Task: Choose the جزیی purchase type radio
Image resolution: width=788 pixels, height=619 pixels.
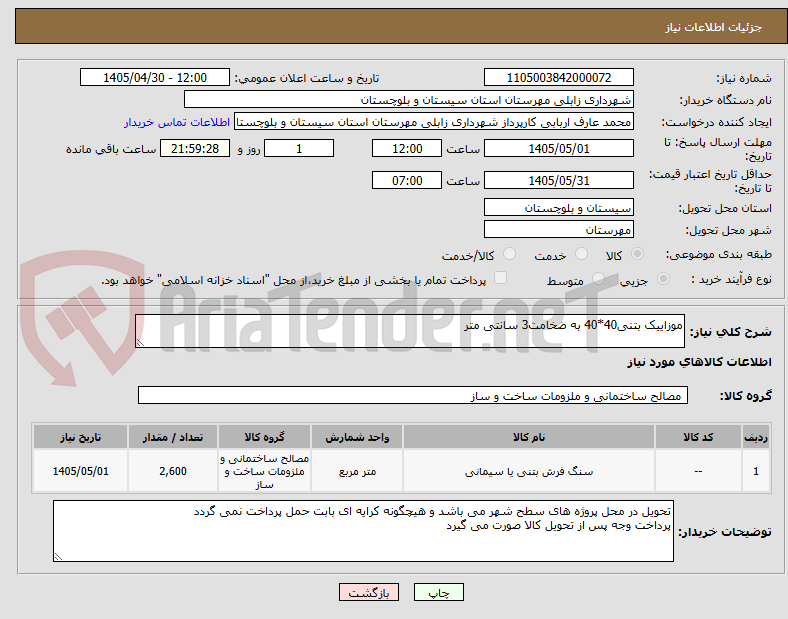Action: tap(663, 278)
